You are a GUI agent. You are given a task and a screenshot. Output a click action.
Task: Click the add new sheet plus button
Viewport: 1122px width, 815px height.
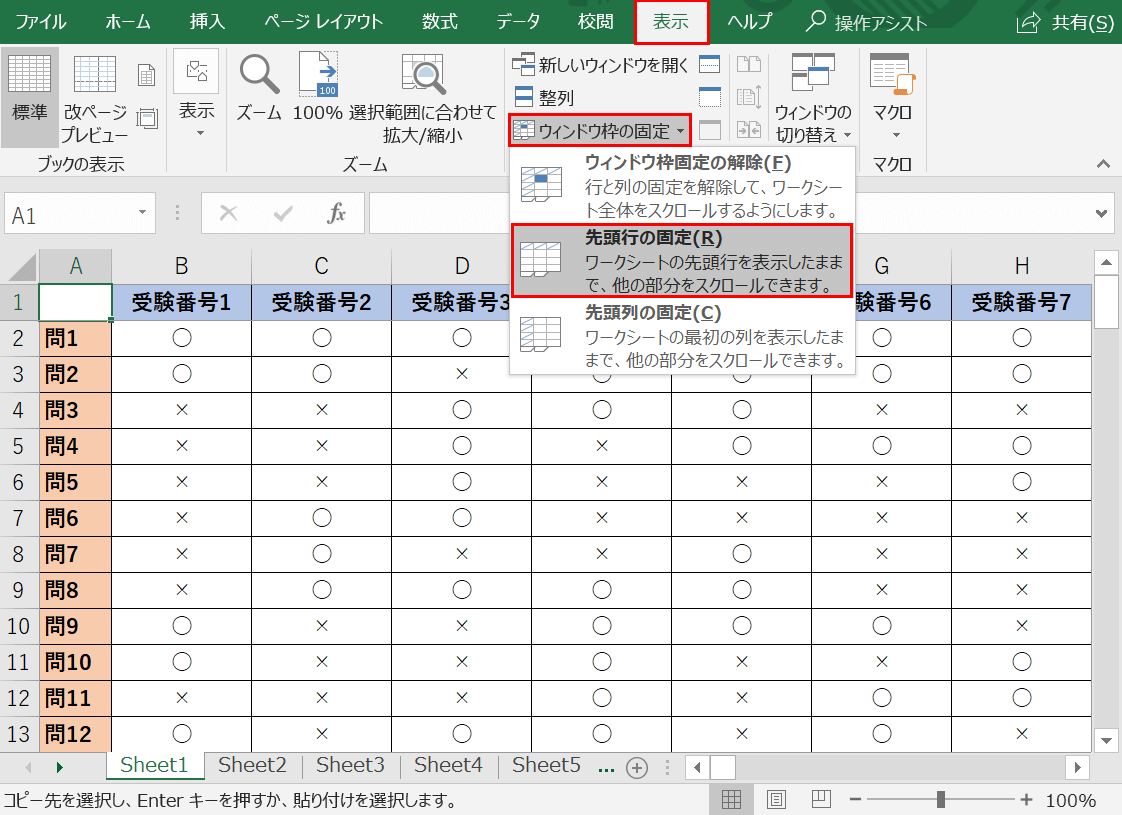point(636,767)
